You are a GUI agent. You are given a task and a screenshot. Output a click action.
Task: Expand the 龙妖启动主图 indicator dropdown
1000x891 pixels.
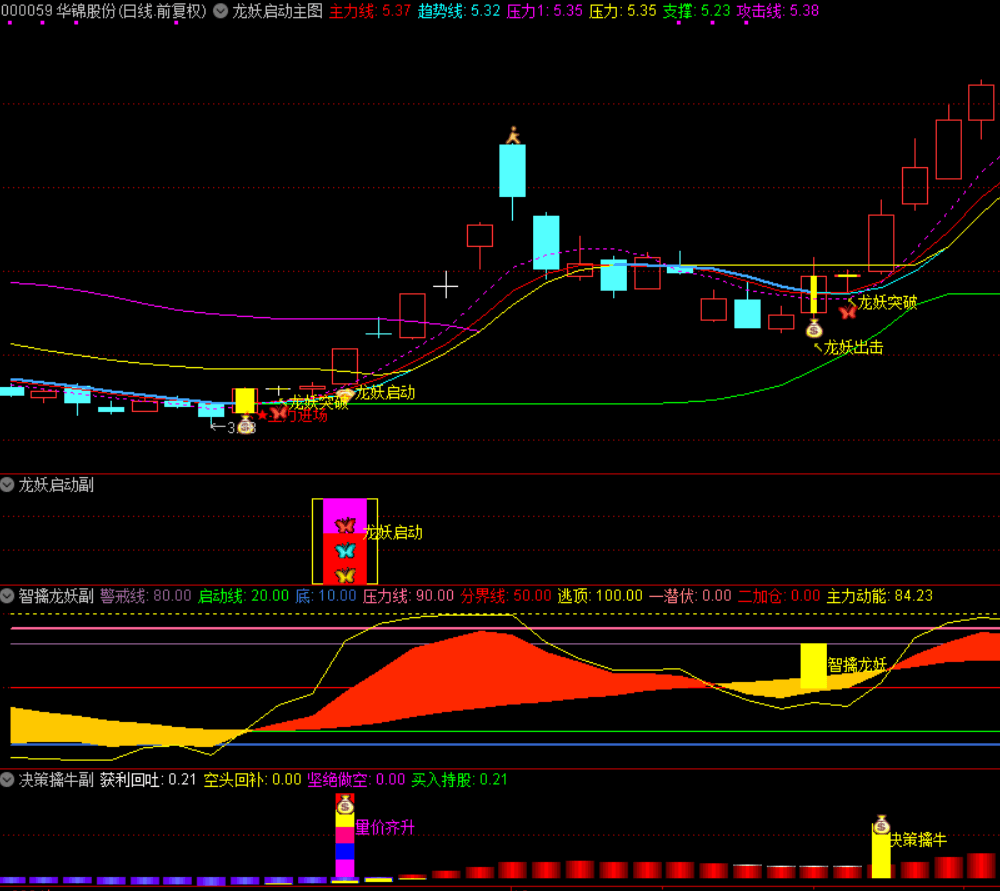[220, 12]
